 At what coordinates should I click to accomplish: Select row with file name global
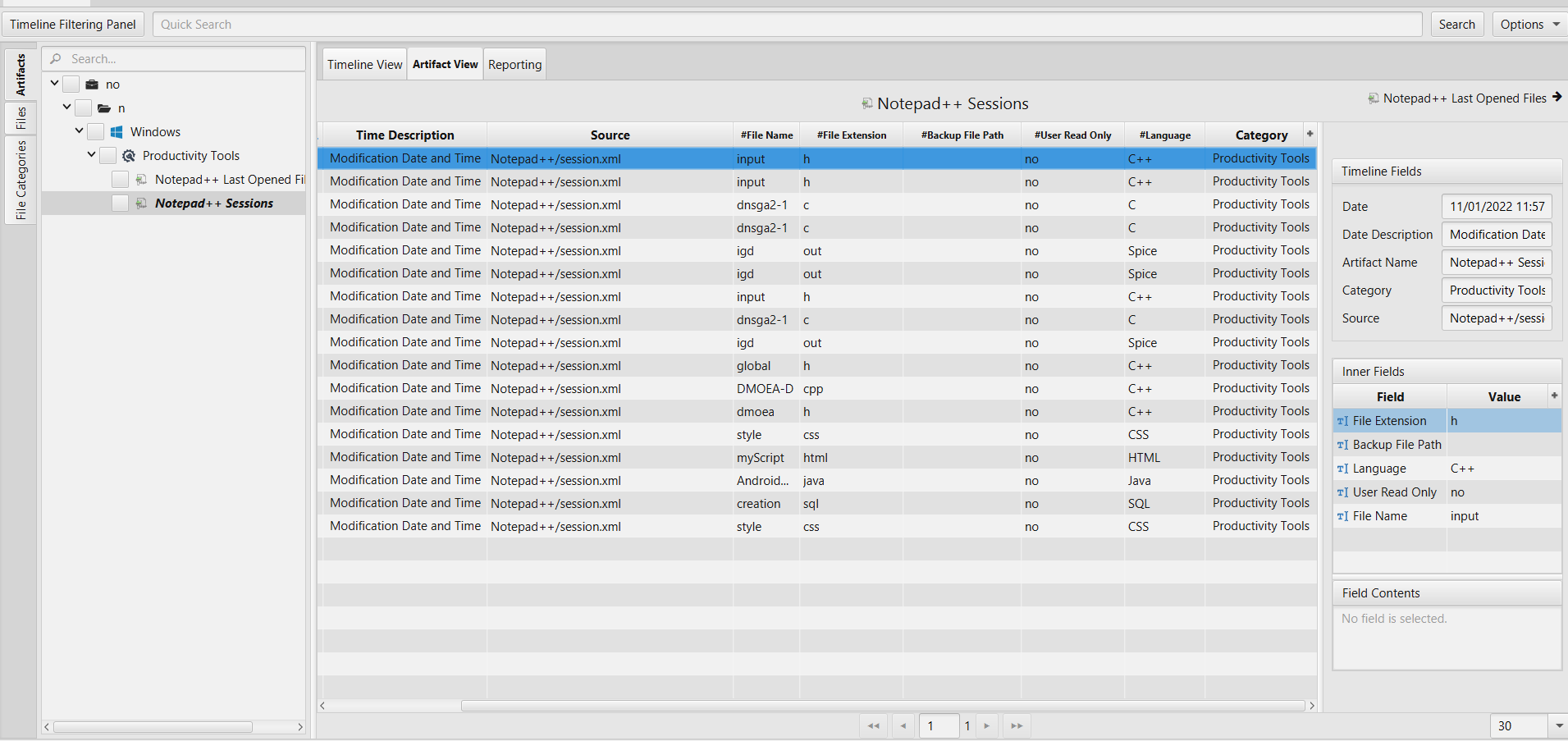(817, 366)
